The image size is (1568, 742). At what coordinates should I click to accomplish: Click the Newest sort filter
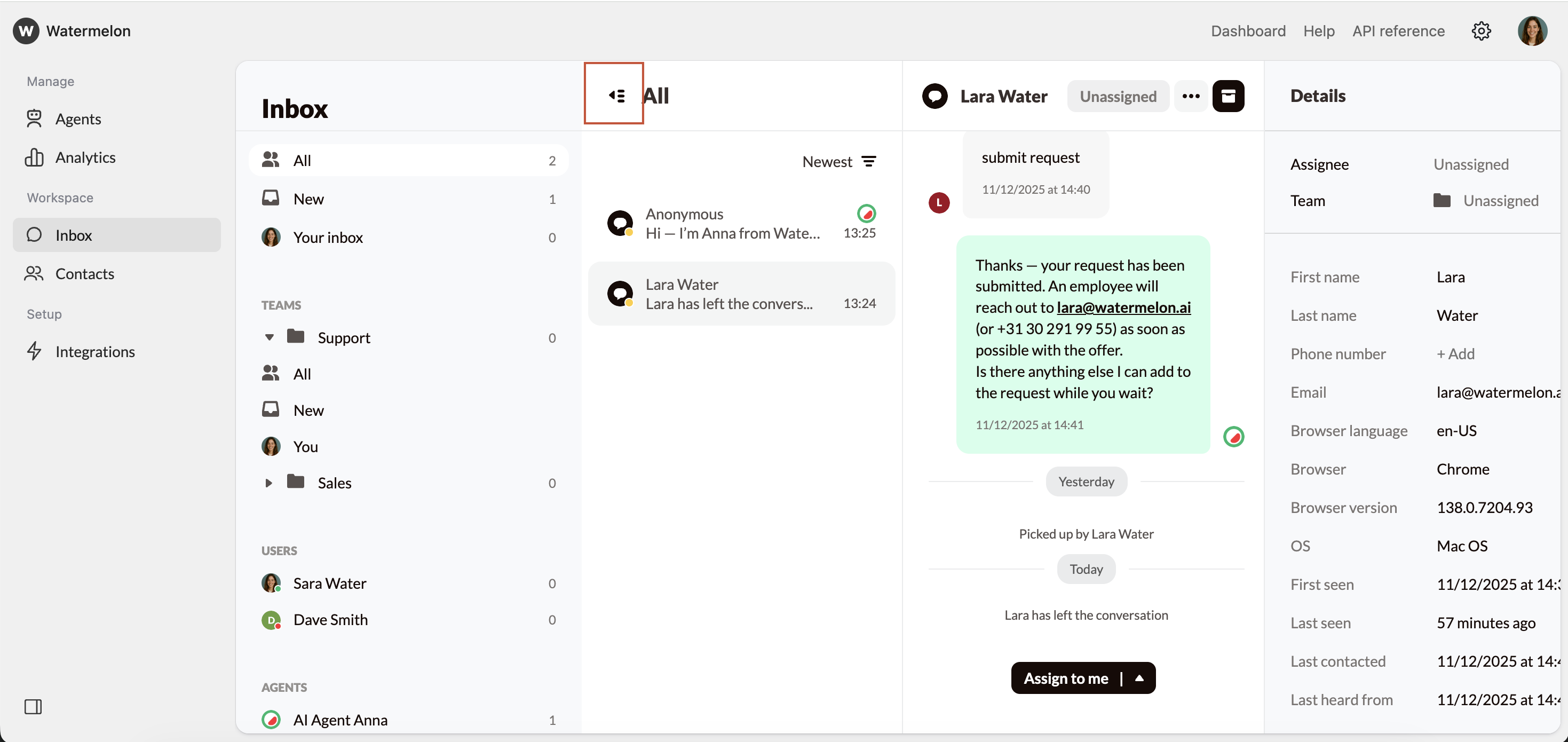(x=839, y=161)
